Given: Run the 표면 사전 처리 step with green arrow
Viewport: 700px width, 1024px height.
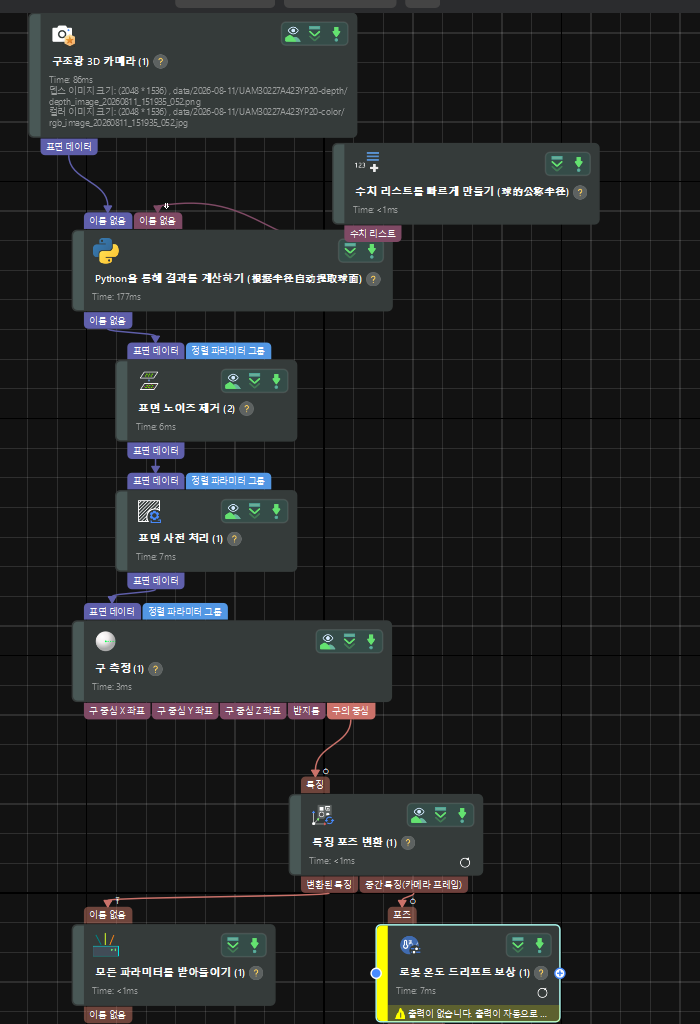Looking at the screenshot, I should click(x=276, y=511).
